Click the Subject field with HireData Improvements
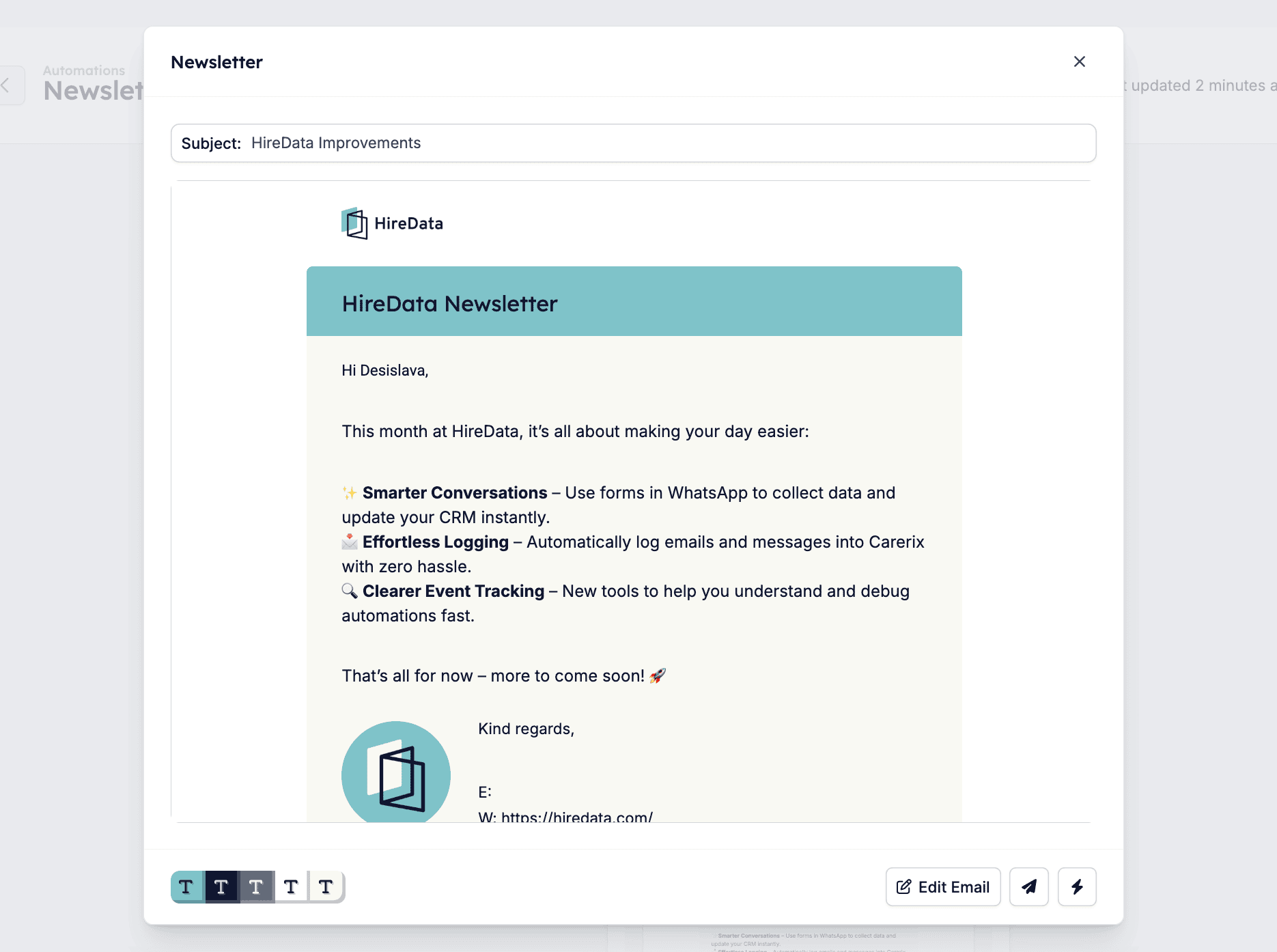The image size is (1277, 952). pyautogui.click(x=633, y=143)
